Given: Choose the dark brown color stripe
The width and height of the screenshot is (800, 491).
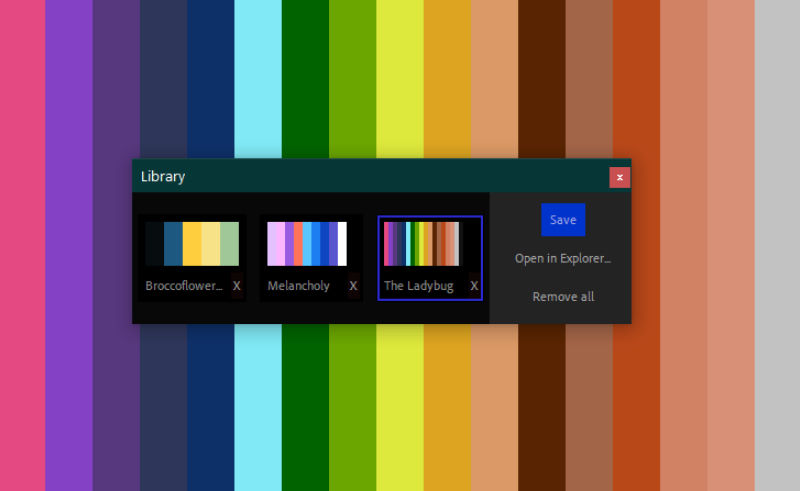Looking at the screenshot, I should click(541, 80).
